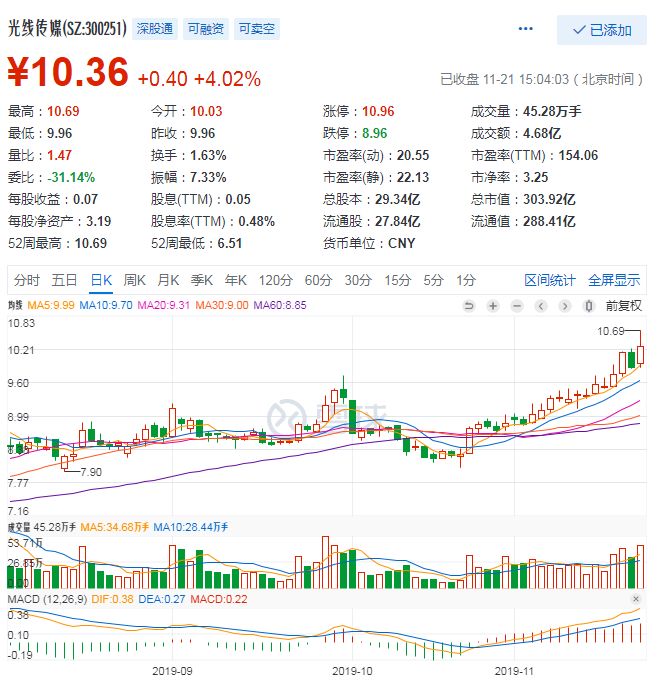The width and height of the screenshot is (657, 681).
Task: Click the 委比 -31.14% value
Action: click(71, 177)
